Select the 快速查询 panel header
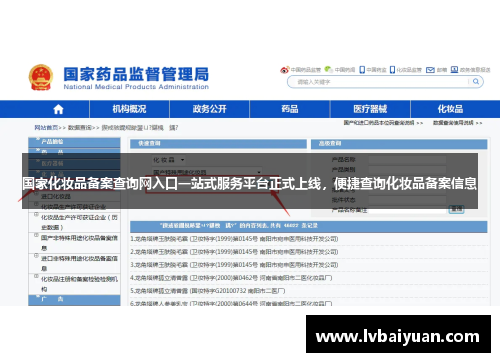The image size is (500, 362). 218,144
